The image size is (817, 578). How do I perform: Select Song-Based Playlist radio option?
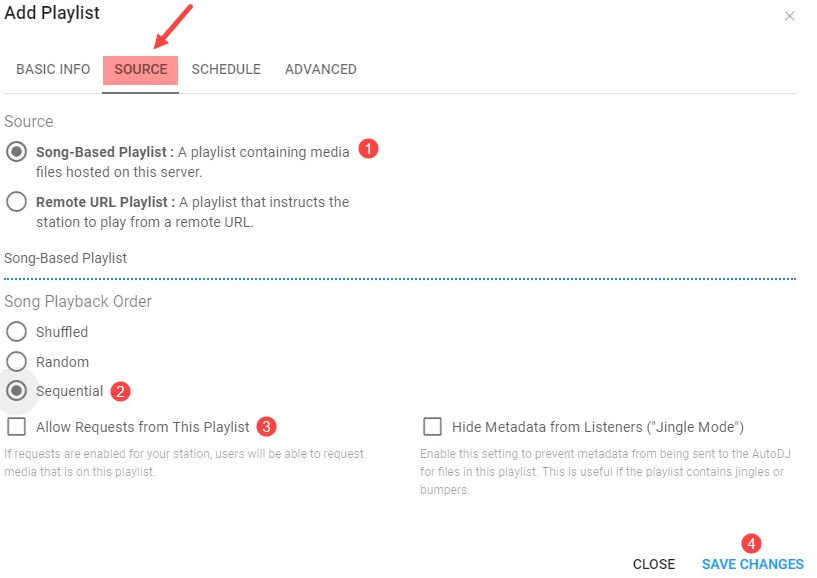click(17, 152)
